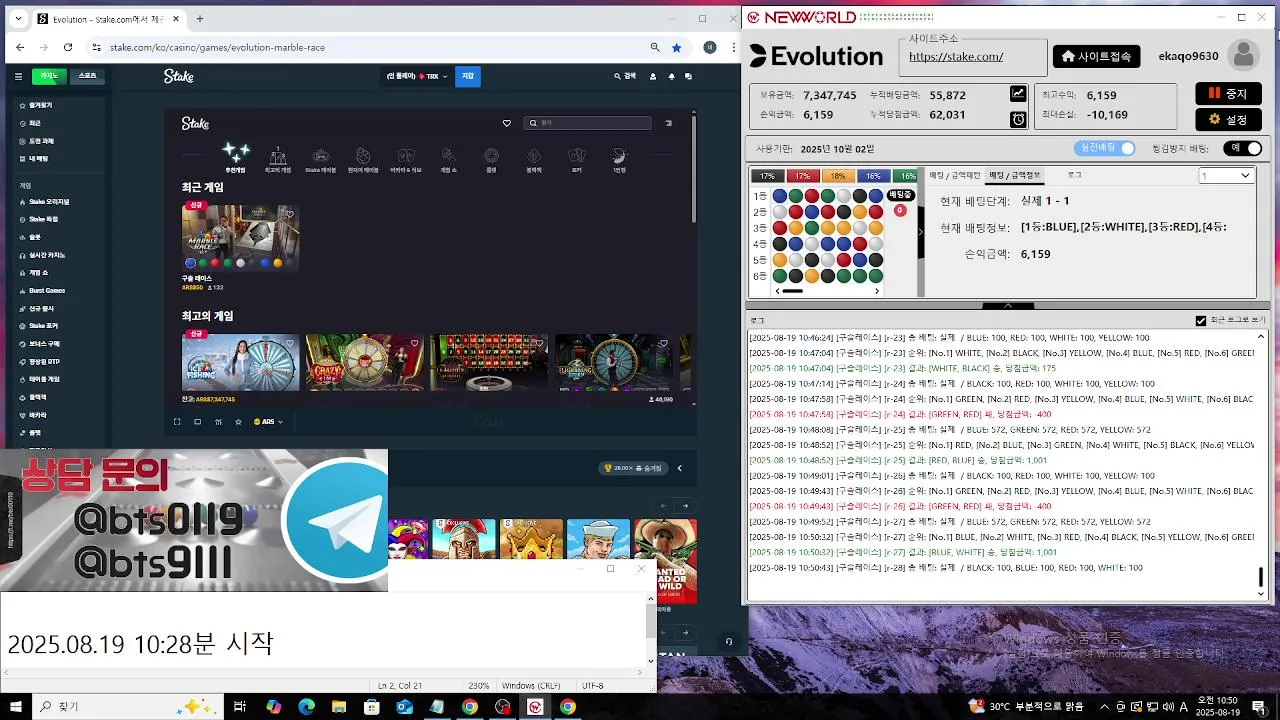Open the ARS currency dropdown below game
The width and height of the screenshot is (1280, 720).
click(268, 422)
